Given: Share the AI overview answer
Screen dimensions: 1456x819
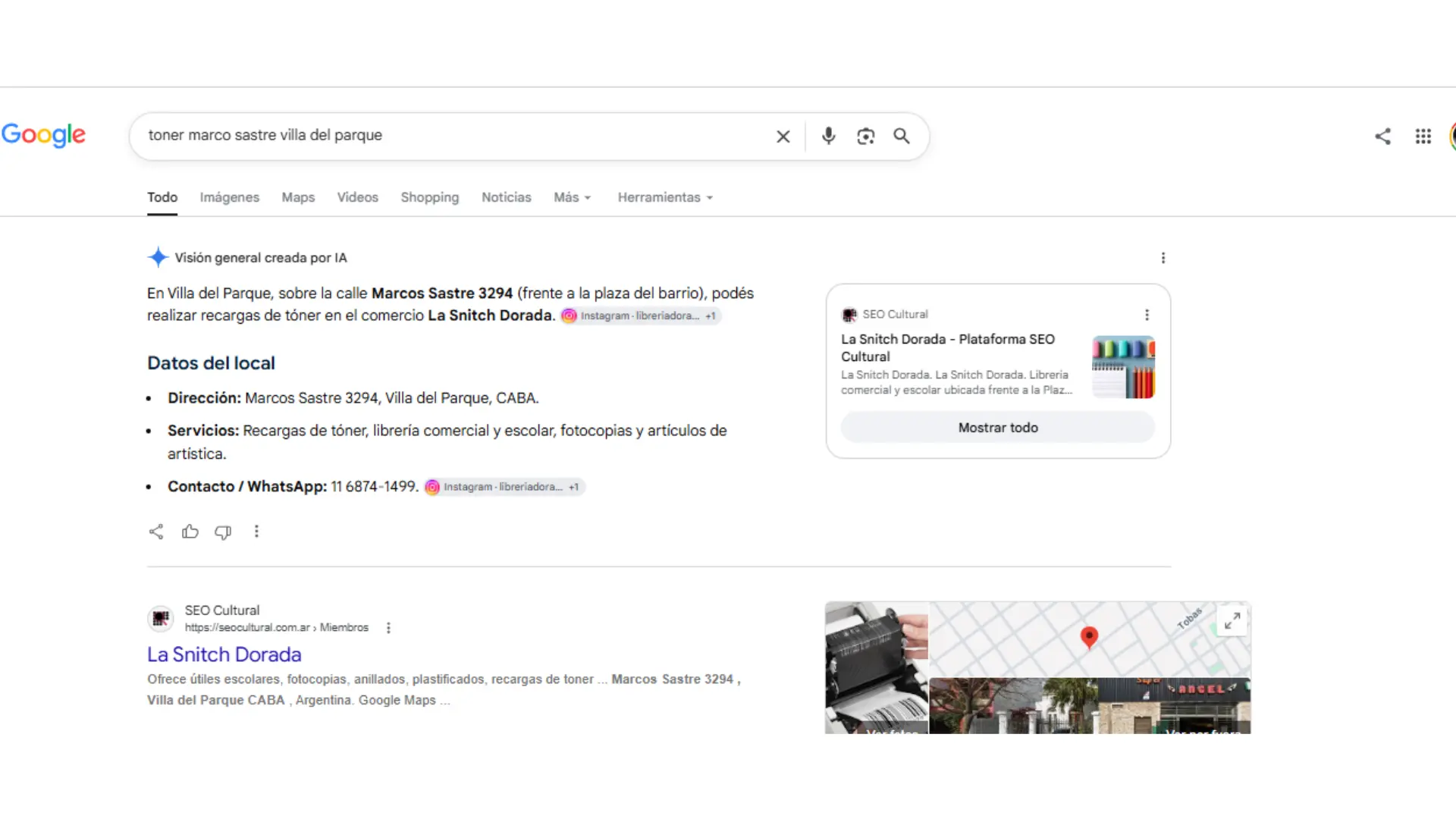Looking at the screenshot, I should 156,532.
